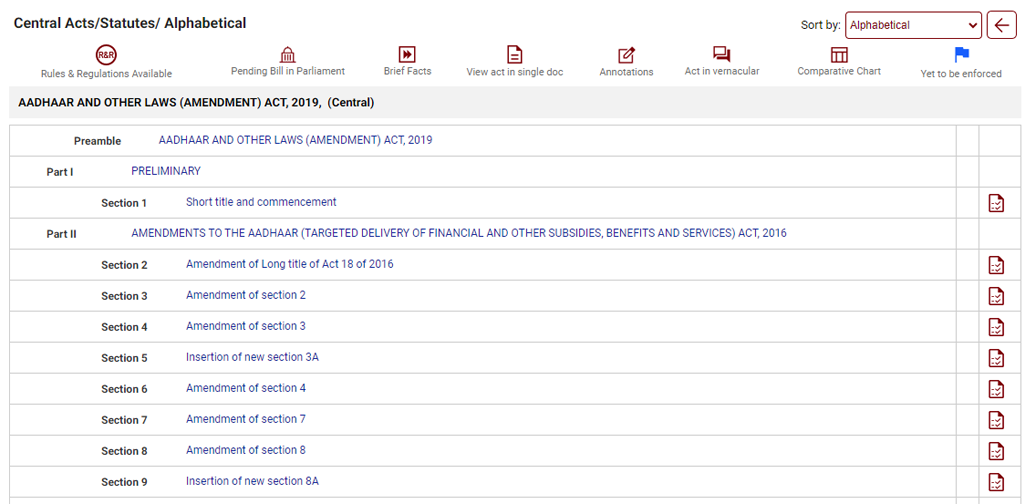Open Amendment of Long title of Act 18

pyautogui.click(x=289, y=264)
